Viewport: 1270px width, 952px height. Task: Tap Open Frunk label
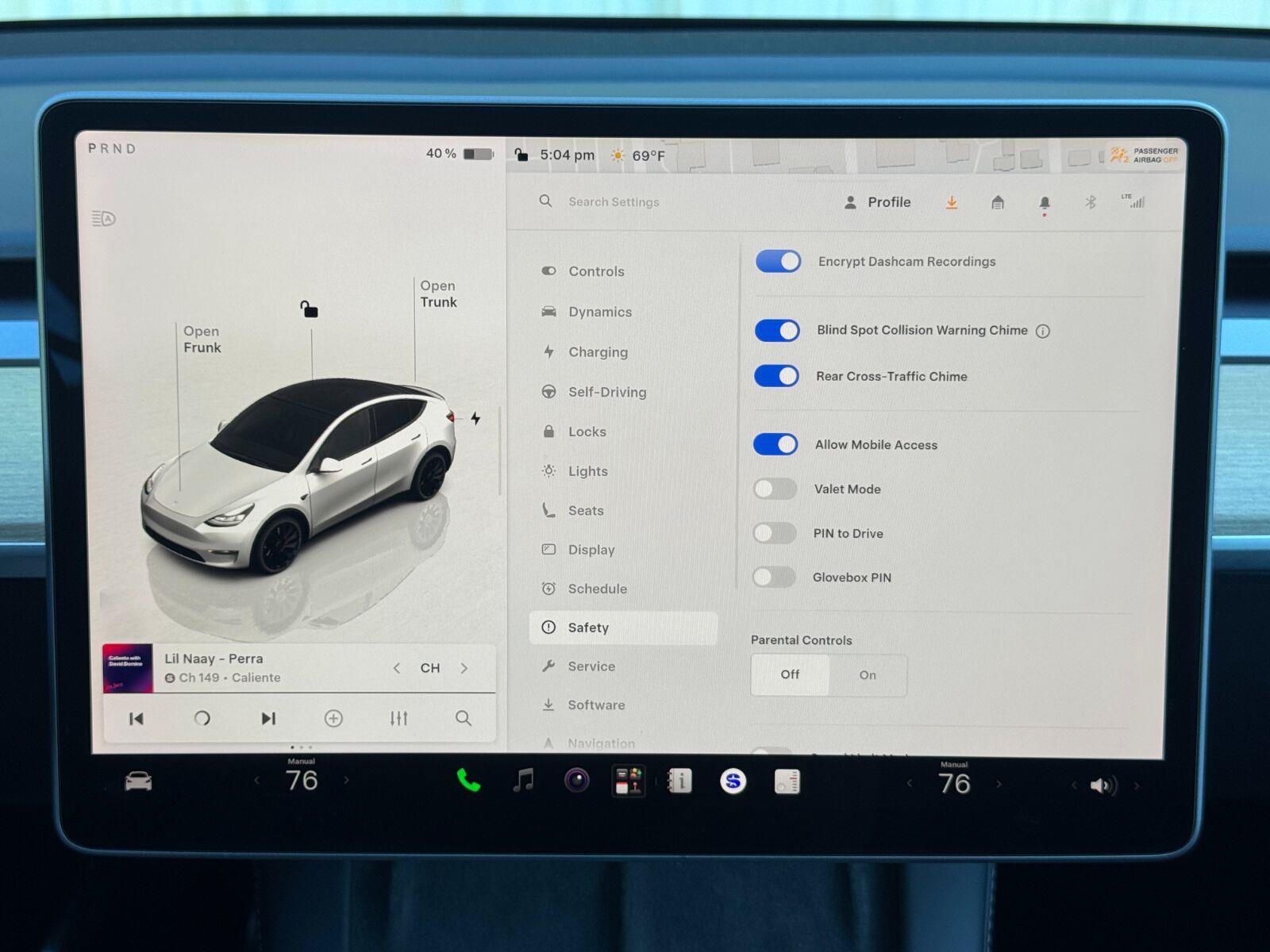[202, 340]
